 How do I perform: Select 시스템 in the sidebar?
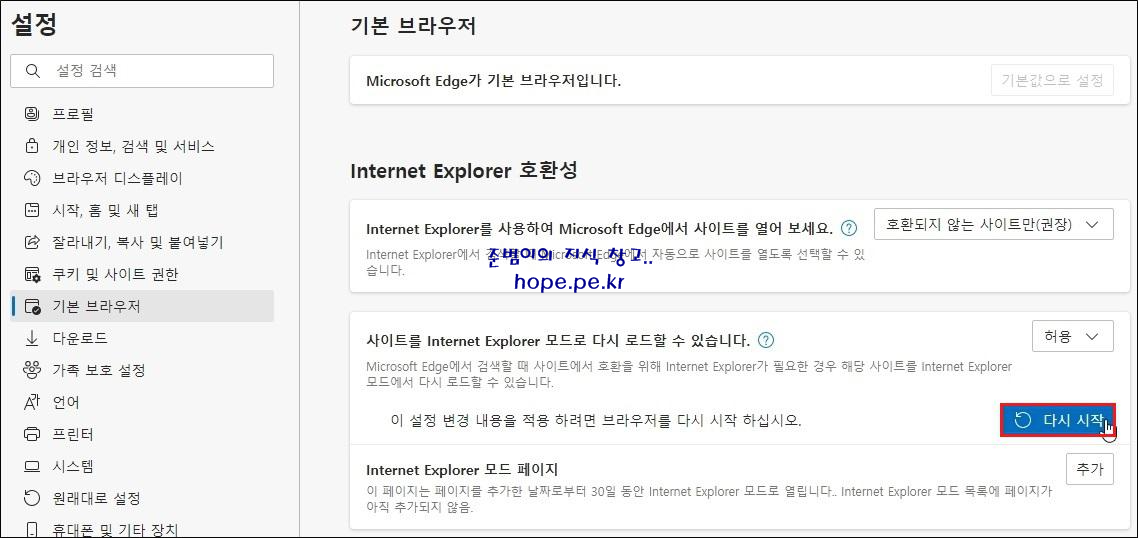pyautogui.click(x=142, y=466)
